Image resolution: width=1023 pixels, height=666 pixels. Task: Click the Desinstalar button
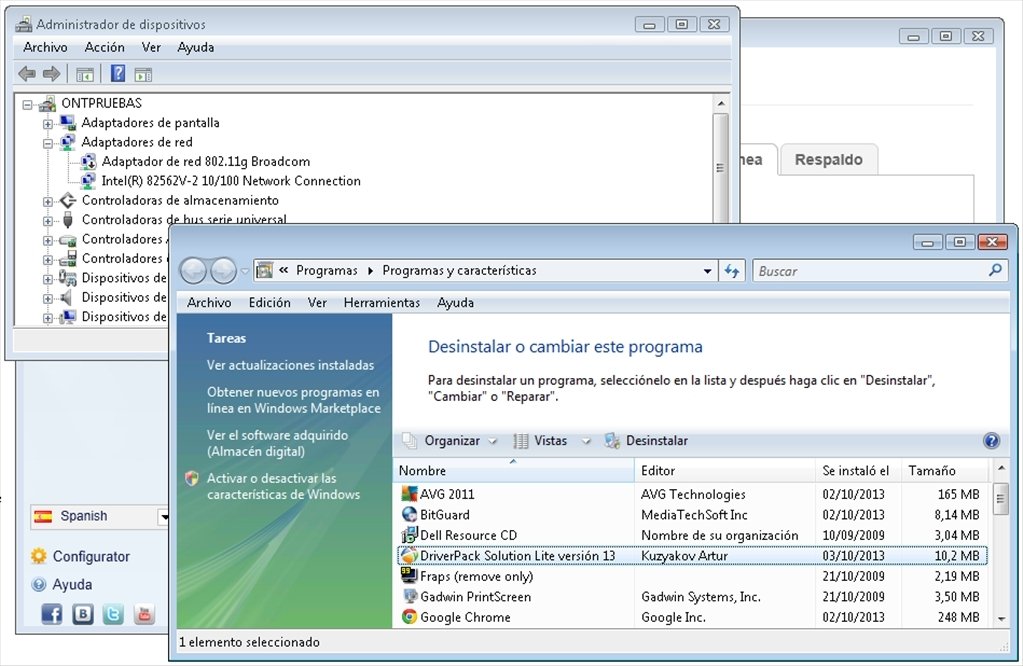[659, 440]
